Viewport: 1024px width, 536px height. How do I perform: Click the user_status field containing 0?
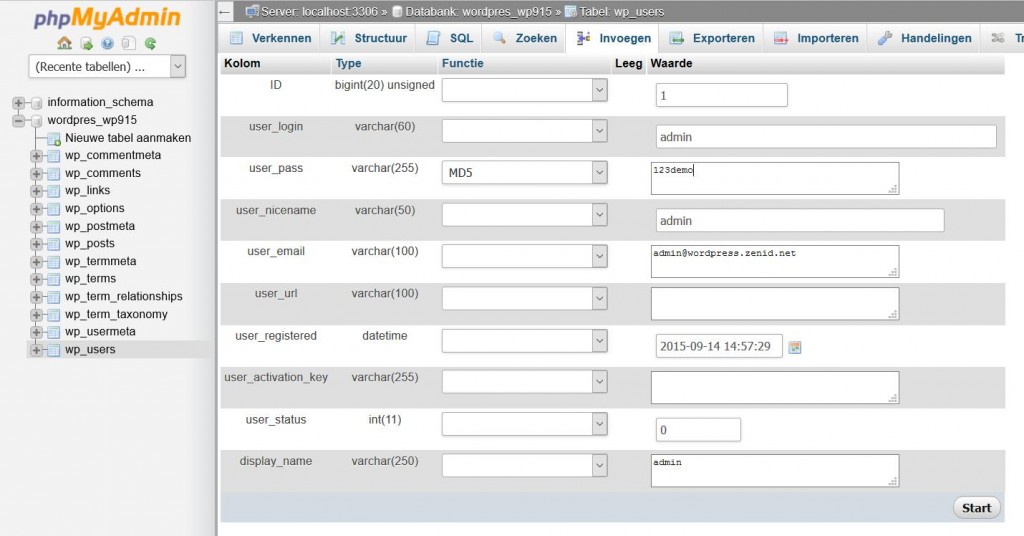[x=698, y=430]
